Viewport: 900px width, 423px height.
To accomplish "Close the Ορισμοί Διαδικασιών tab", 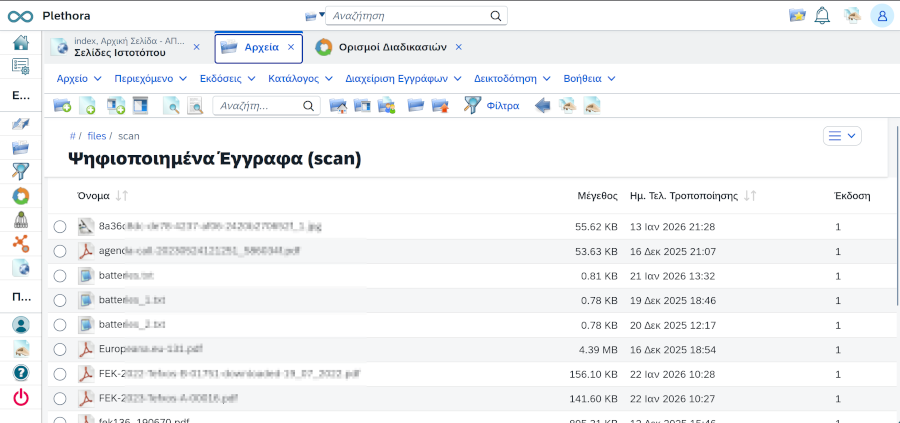I will coord(458,47).
